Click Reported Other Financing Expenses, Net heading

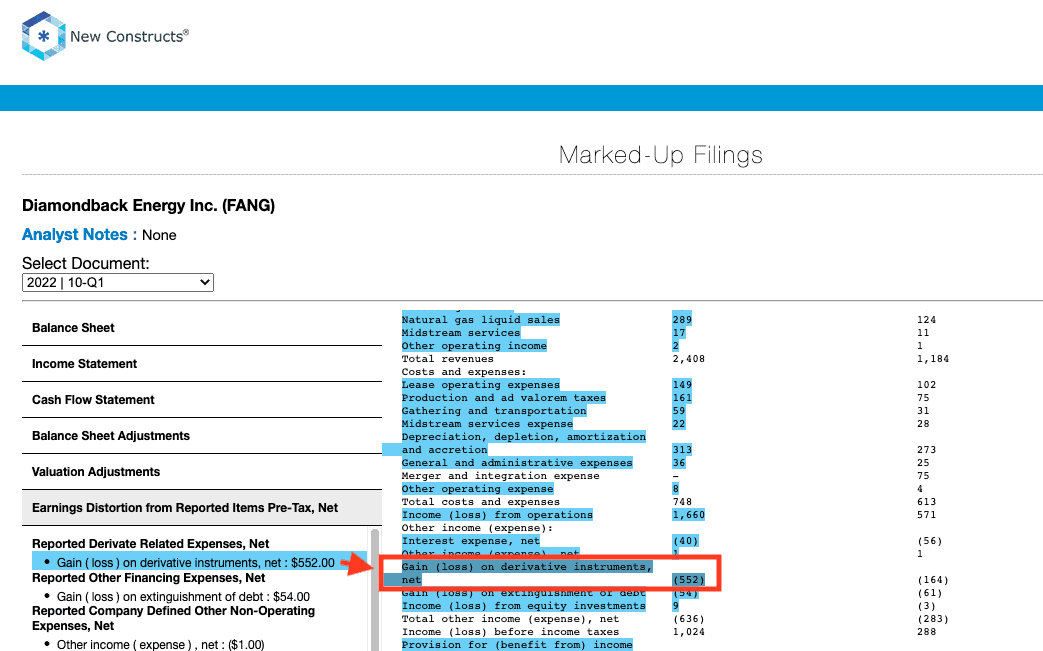(148, 578)
